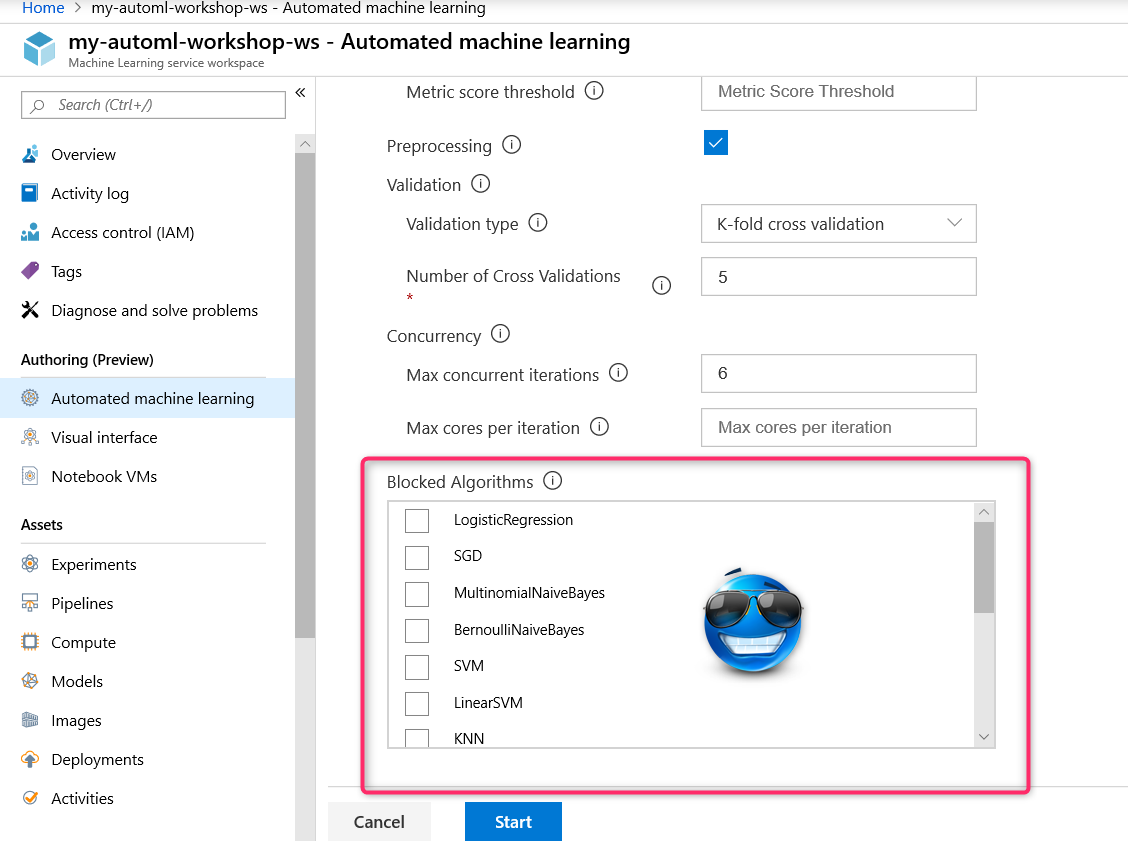This screenshot has height=841, width=1128.
Task: Collapse the sidebar with double chevron
Action: coord(301,92)
